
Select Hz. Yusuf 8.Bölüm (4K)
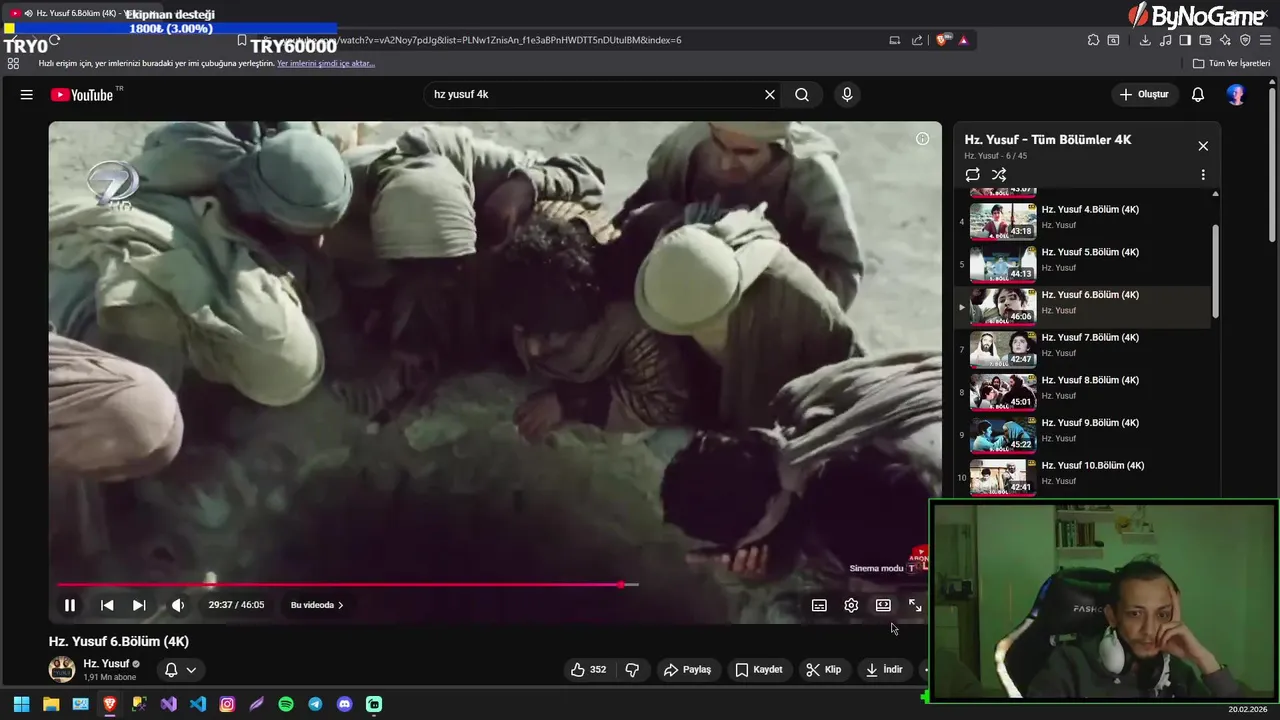pyautogui.click(x=1084, y=392)
